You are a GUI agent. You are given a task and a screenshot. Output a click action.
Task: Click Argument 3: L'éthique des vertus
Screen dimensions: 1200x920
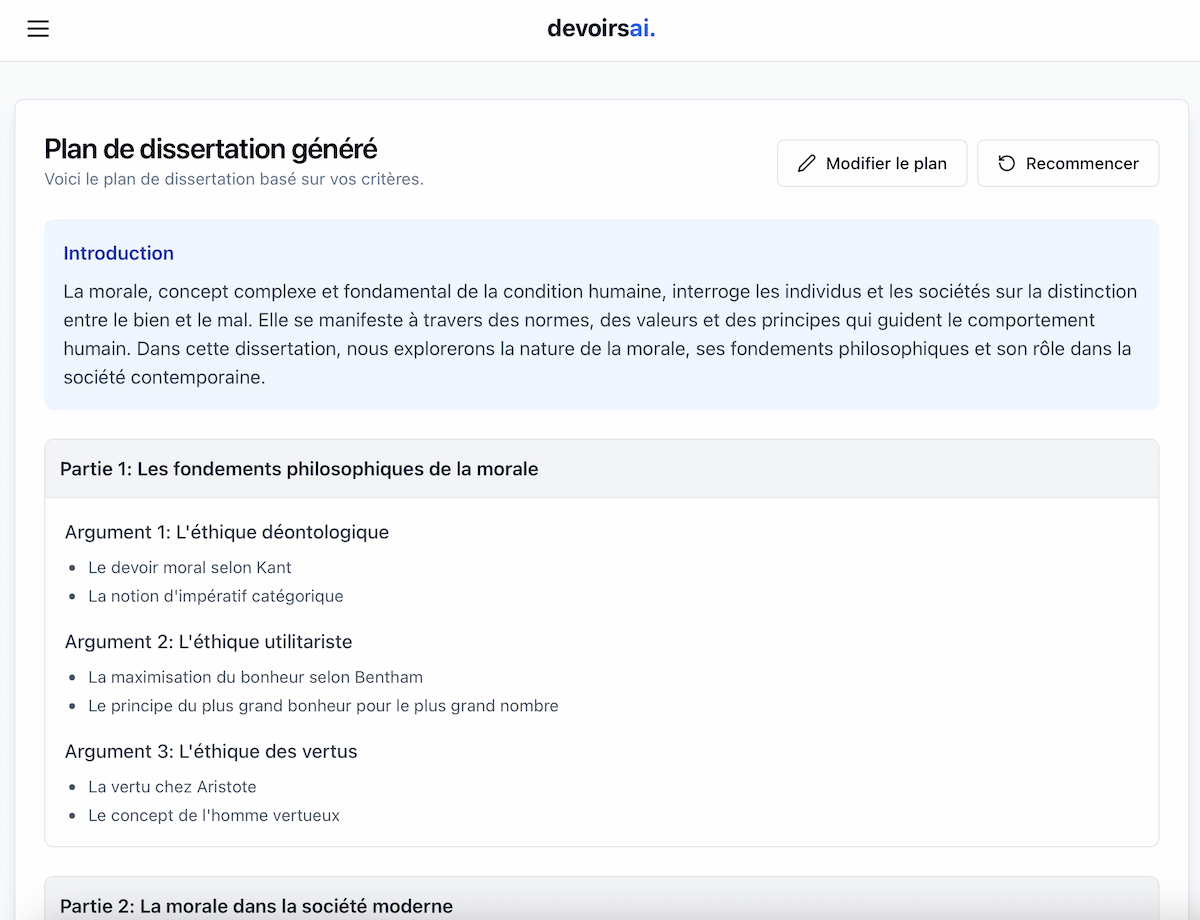pos(211,752)
